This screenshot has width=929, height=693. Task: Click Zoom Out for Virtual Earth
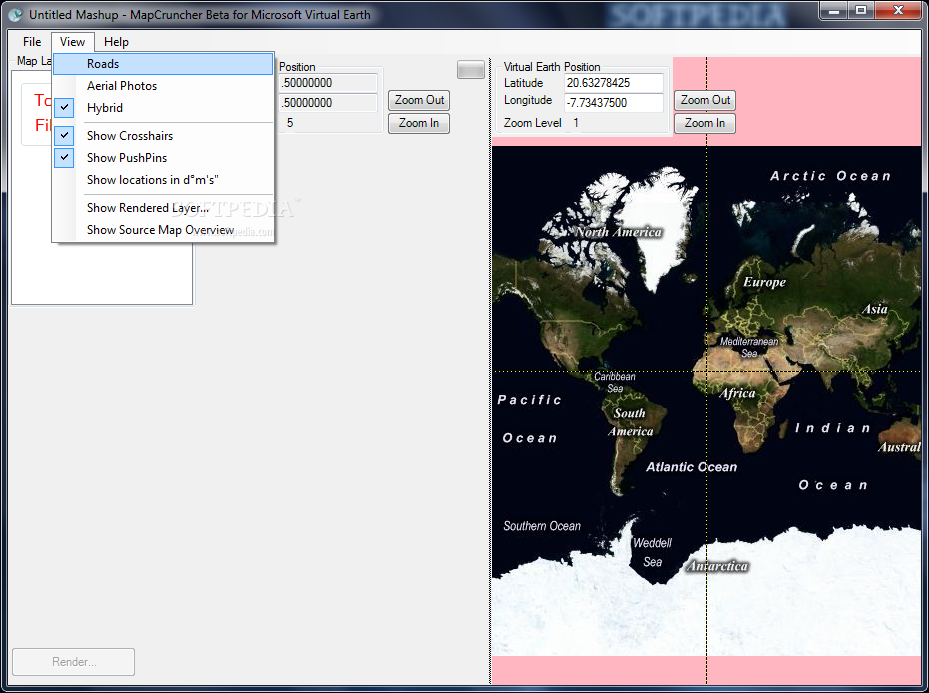pos(705,100)
